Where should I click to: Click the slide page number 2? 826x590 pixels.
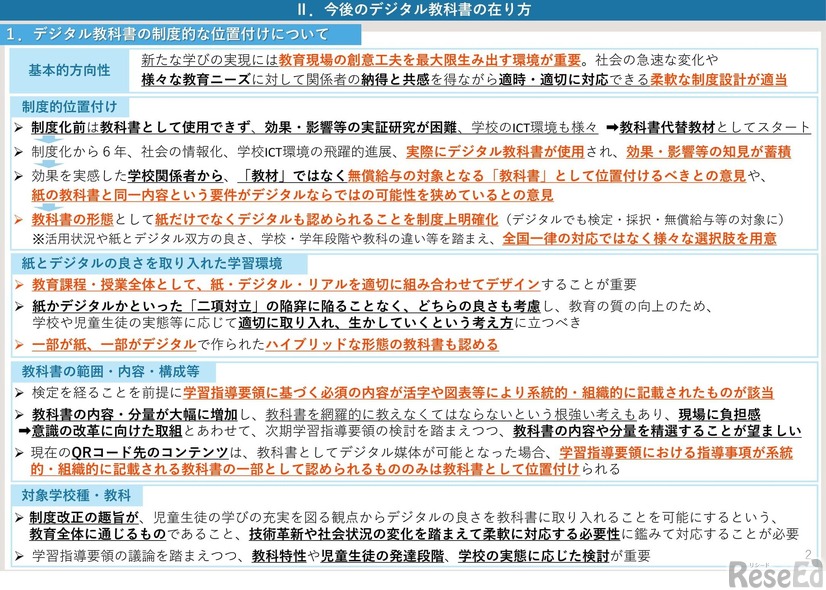pos(808,554)
